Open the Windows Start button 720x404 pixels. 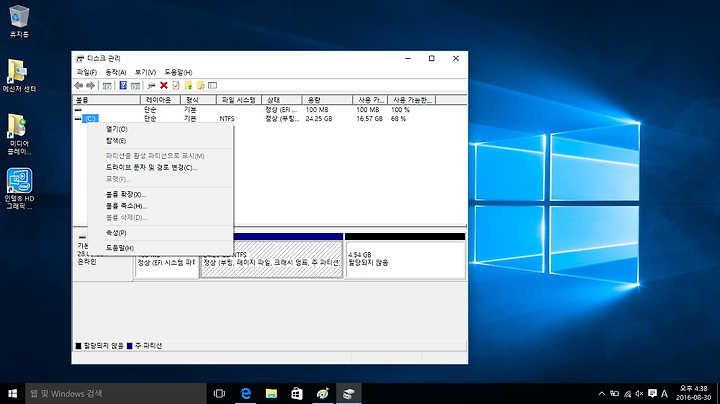coord(12,393)
